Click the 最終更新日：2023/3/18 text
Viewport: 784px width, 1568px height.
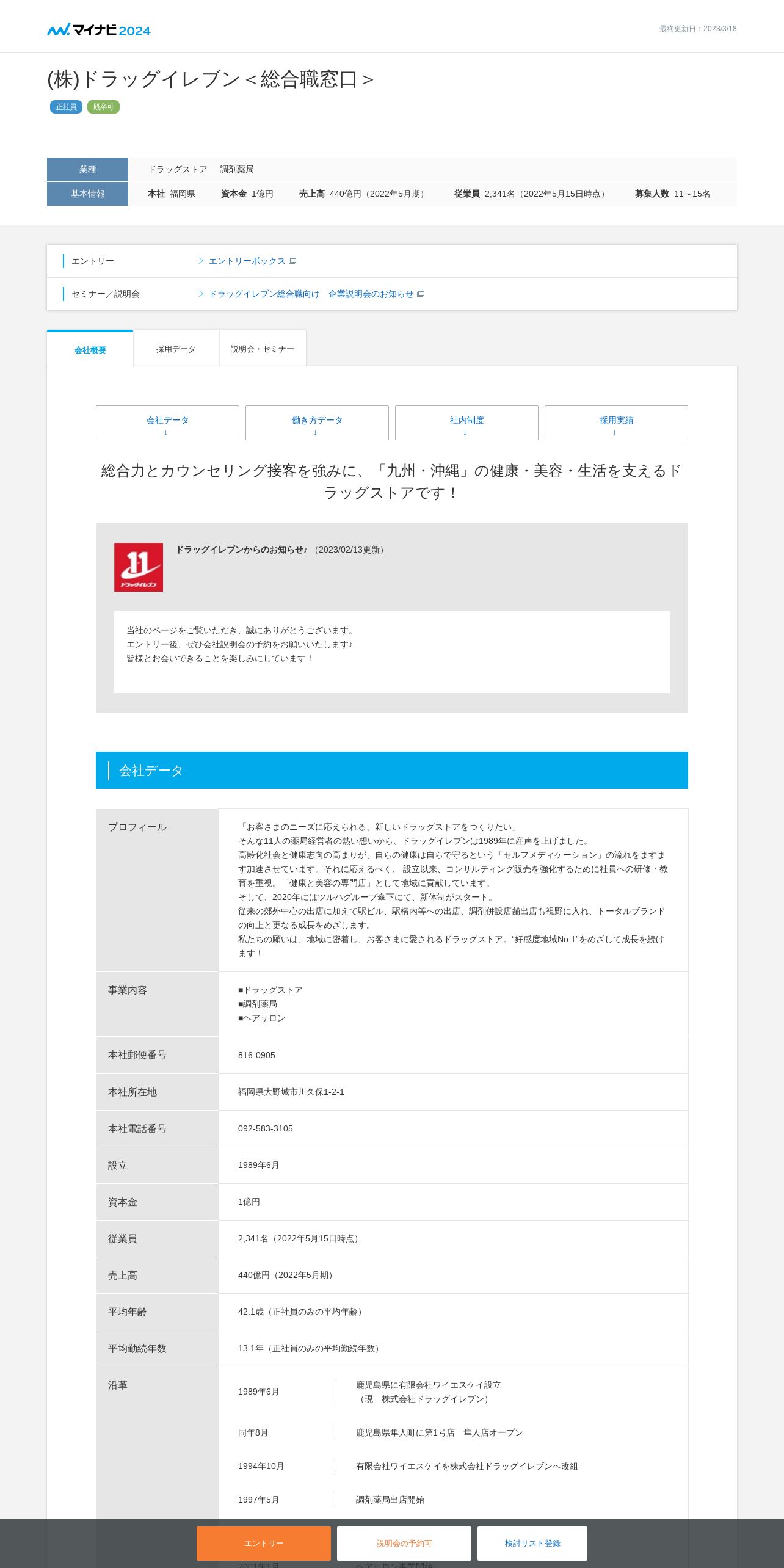698,29
